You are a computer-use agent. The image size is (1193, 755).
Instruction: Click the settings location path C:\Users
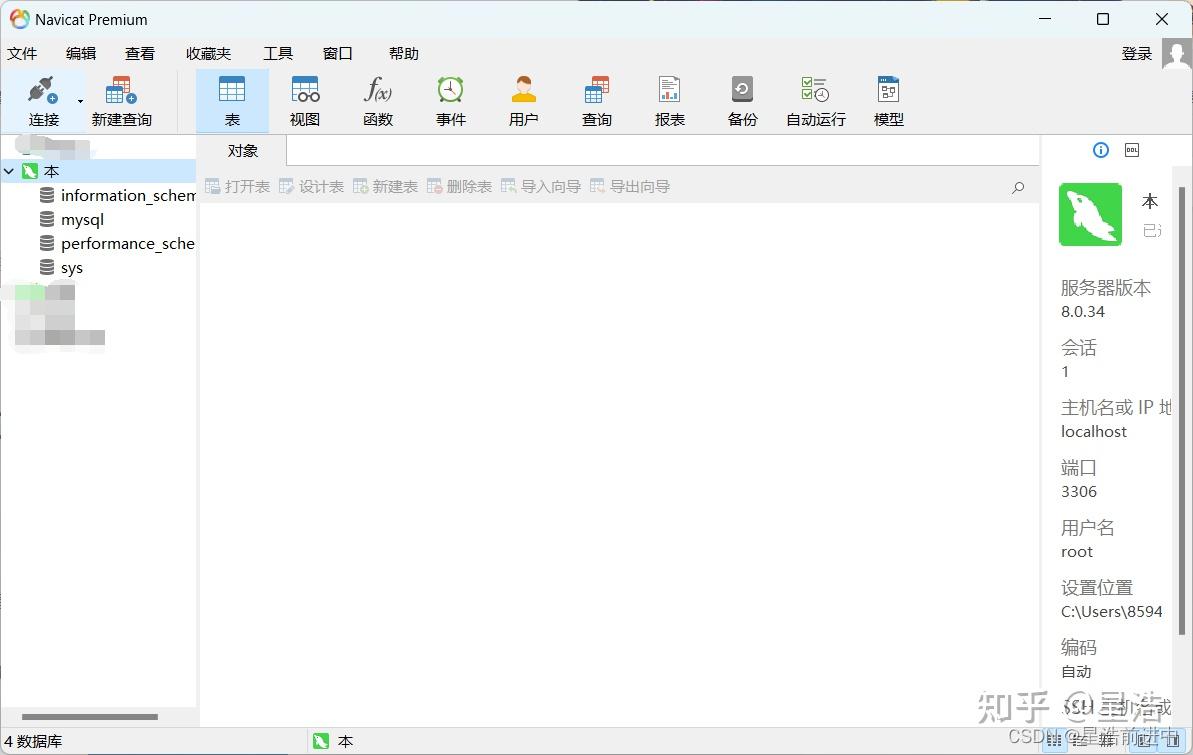pyautogui.click(x=1112, y=611)
